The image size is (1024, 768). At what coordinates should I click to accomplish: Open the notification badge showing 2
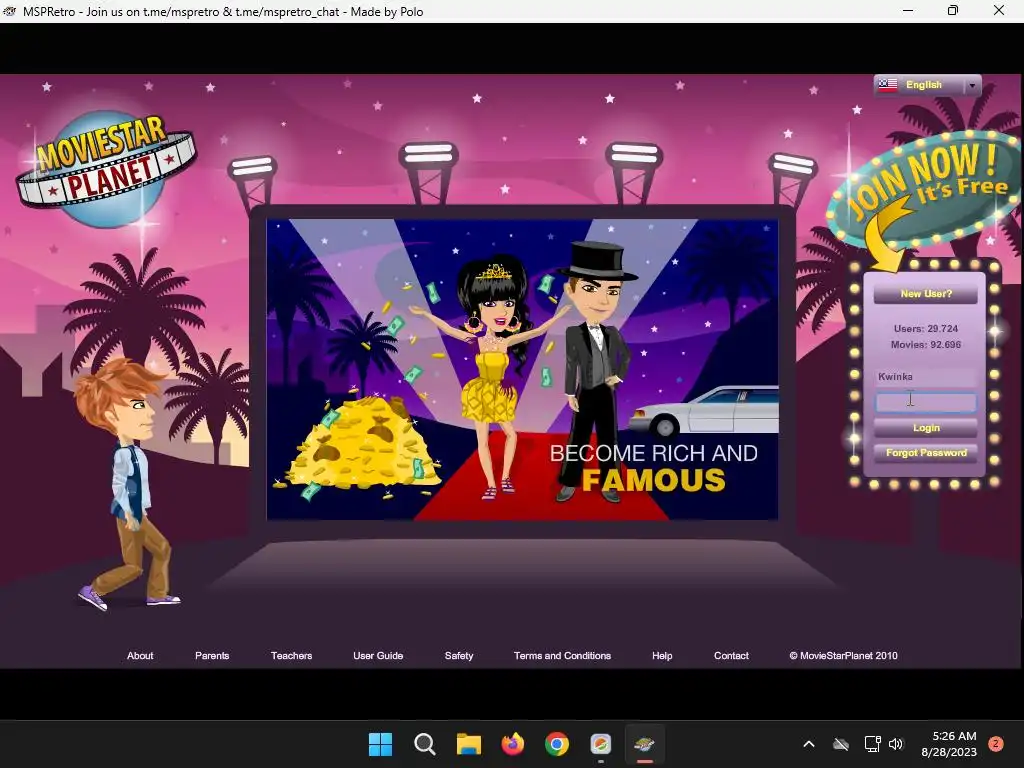[996, 744]
